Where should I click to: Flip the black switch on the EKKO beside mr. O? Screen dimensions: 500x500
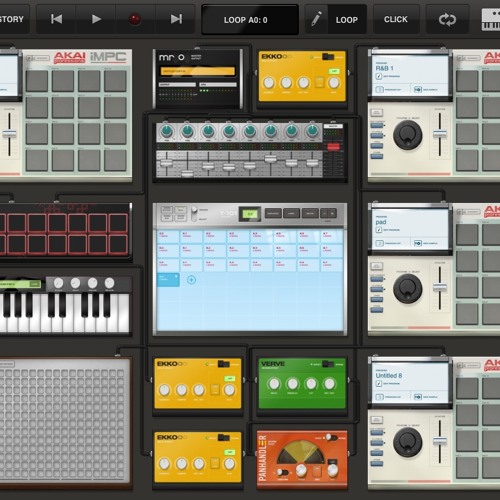click(328, 56)
